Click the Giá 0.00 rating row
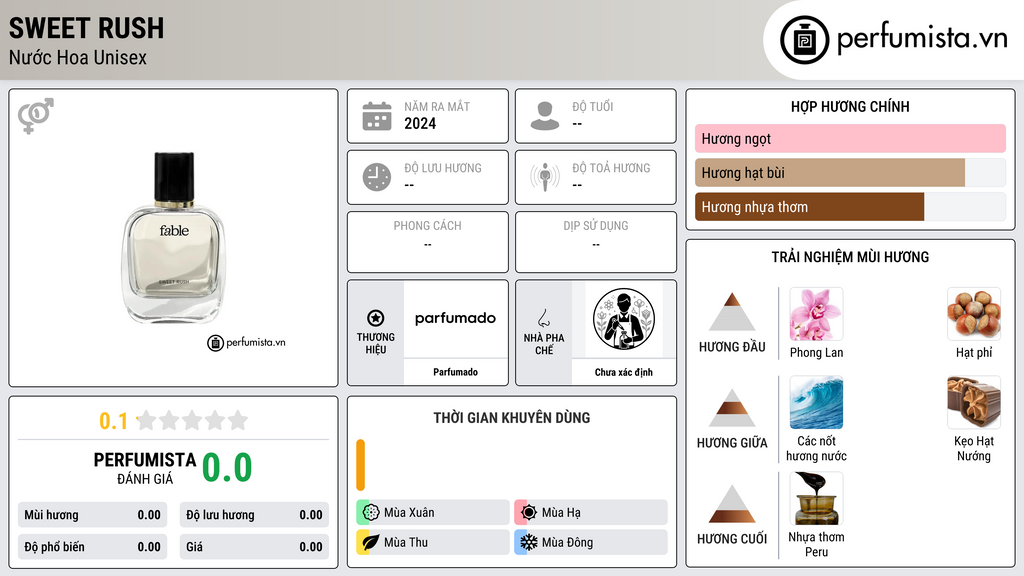 coord(254,547)
